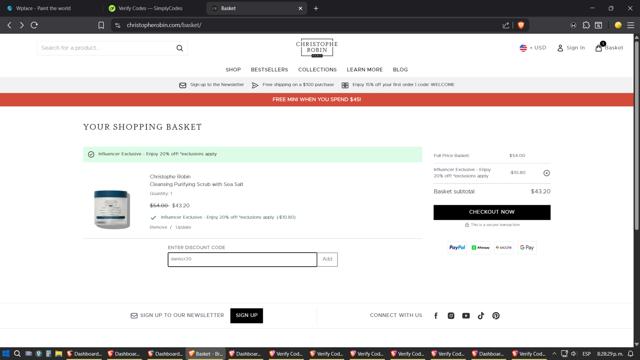640x360 pixels.
Task: Go to the BLOG menu item
Action: coord(400,70)
